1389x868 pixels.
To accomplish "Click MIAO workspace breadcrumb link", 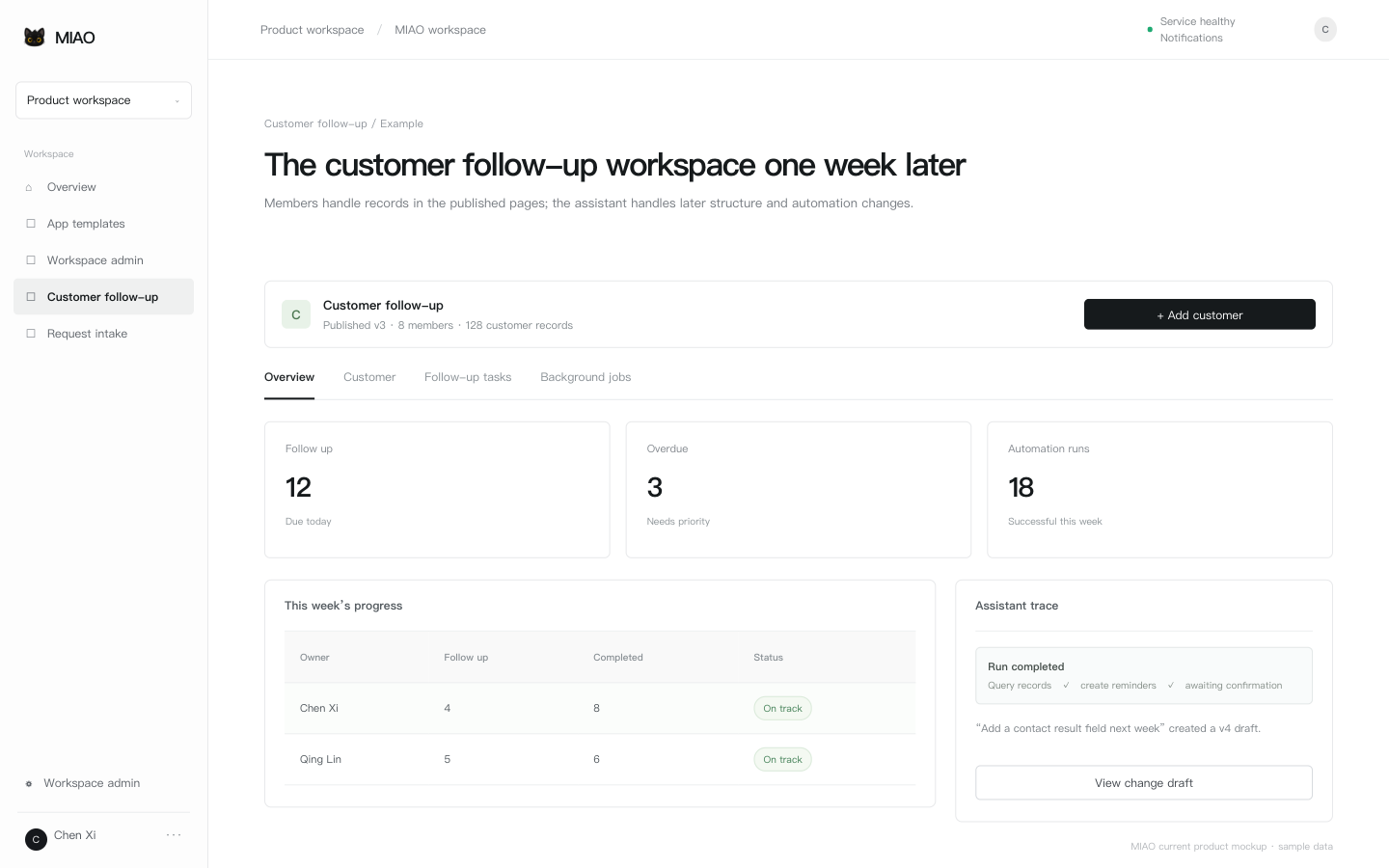I will (x=440, y=30).
